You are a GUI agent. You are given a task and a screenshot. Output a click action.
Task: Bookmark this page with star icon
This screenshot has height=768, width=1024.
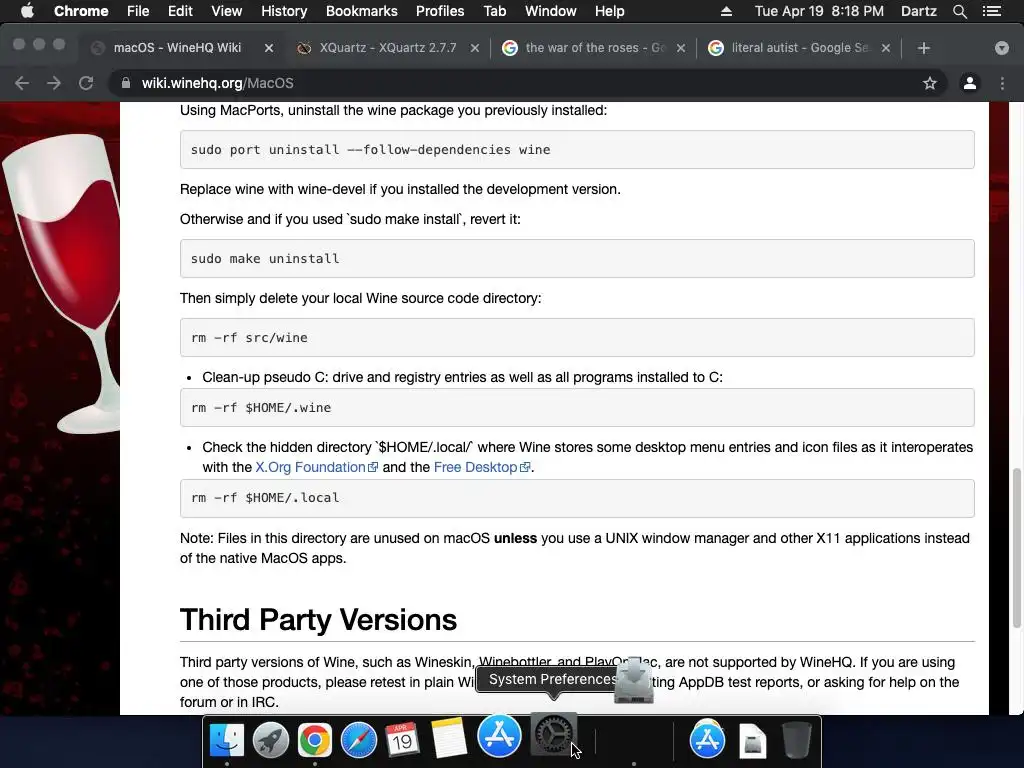click(x=929, y=83)
